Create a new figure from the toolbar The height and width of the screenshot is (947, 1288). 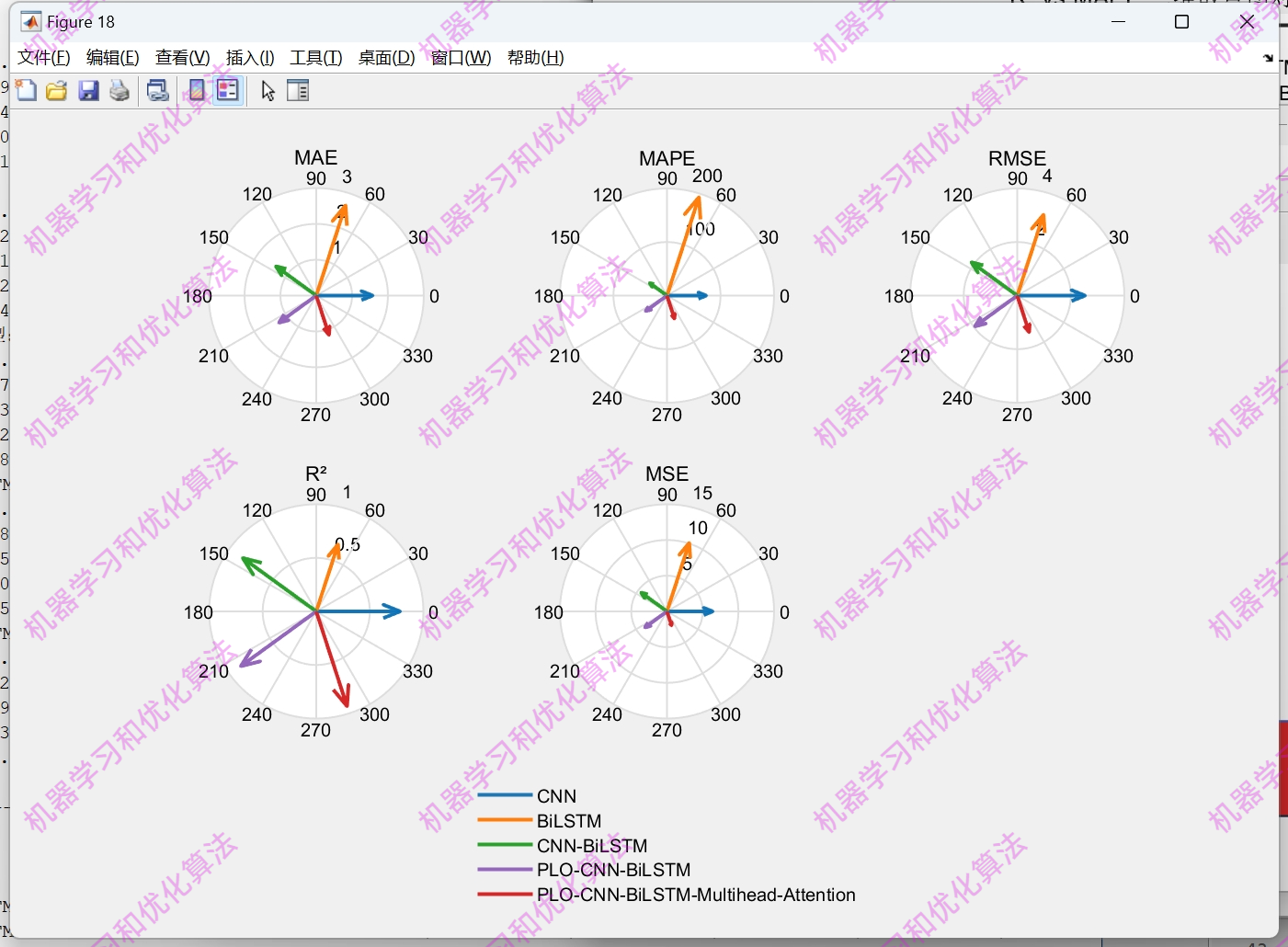26,90
